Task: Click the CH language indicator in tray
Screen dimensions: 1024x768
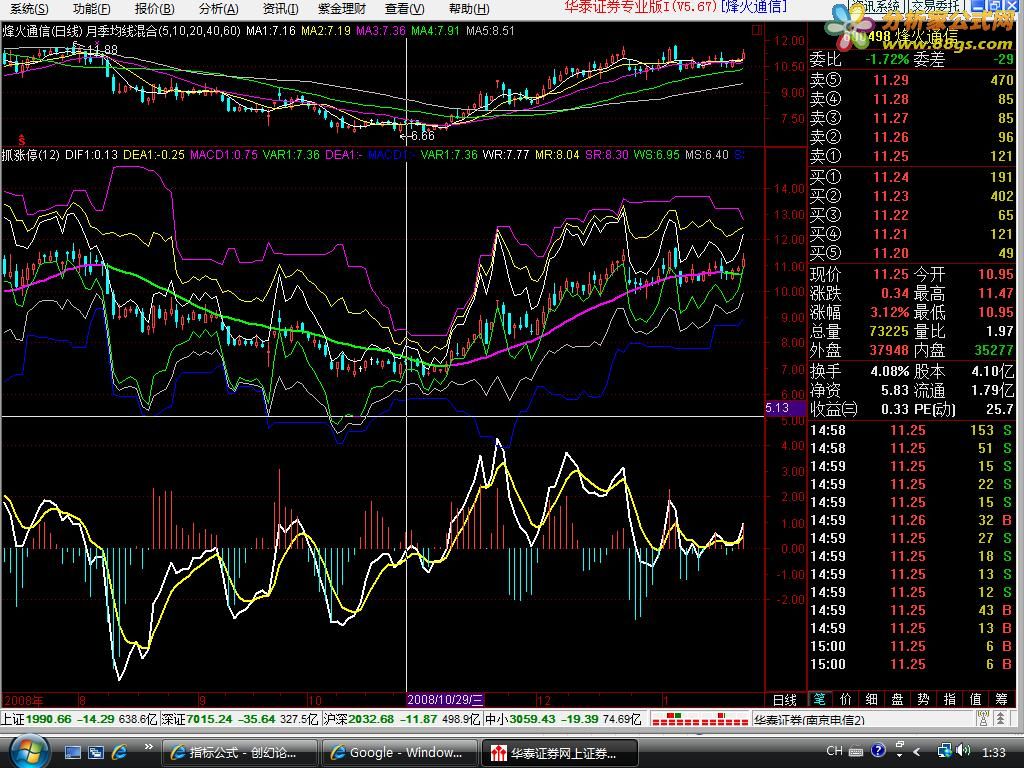Action: [x=835, y=751]
